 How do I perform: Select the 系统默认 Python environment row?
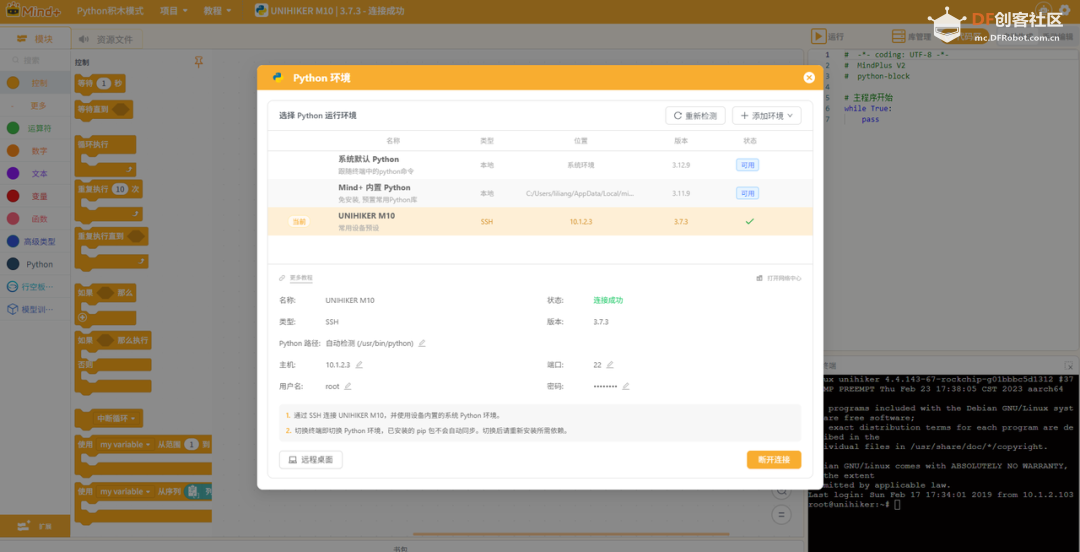tap(540, 165)
